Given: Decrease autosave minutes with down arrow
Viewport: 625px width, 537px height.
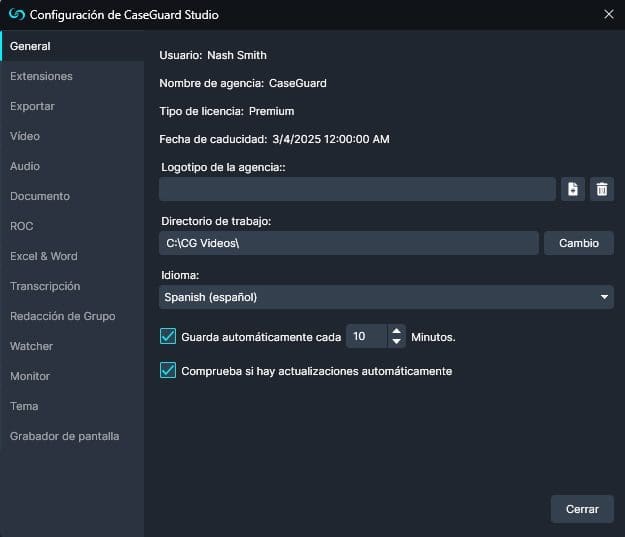Looking at the screenshot, I should (x=397, y=342).
